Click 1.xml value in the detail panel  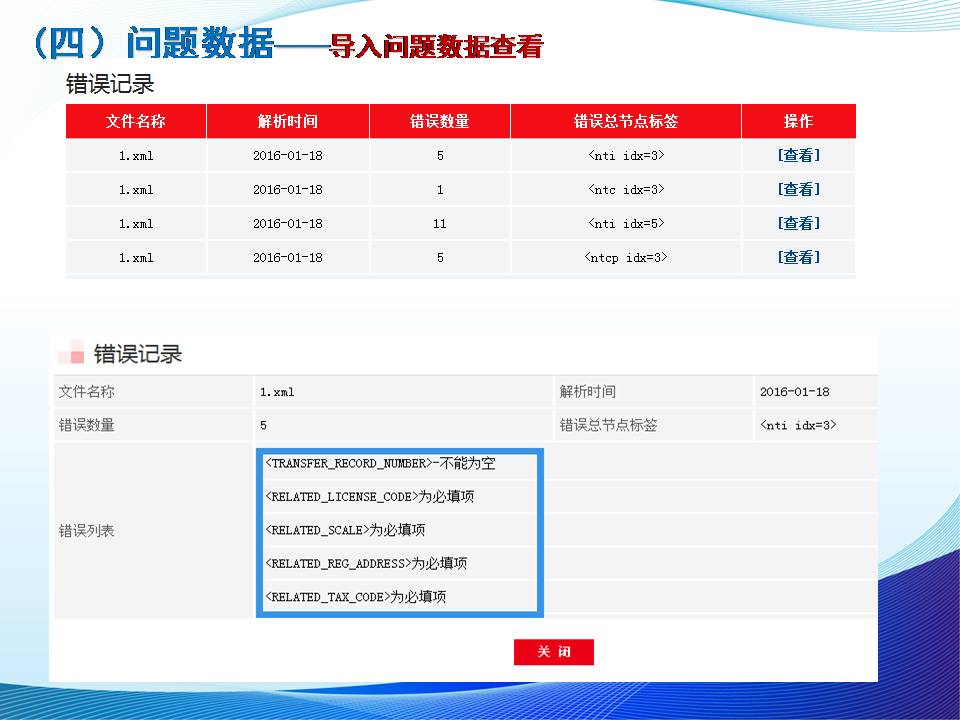(x=277, y=392)
